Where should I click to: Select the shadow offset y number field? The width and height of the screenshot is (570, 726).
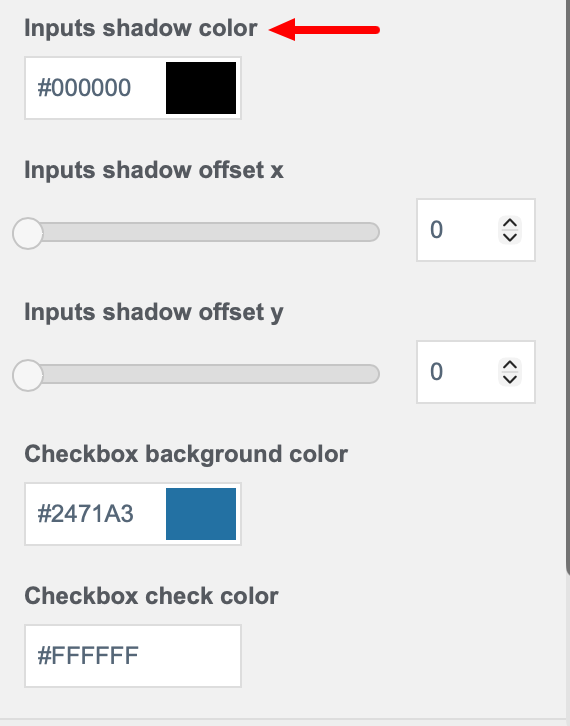click(476, 372)
